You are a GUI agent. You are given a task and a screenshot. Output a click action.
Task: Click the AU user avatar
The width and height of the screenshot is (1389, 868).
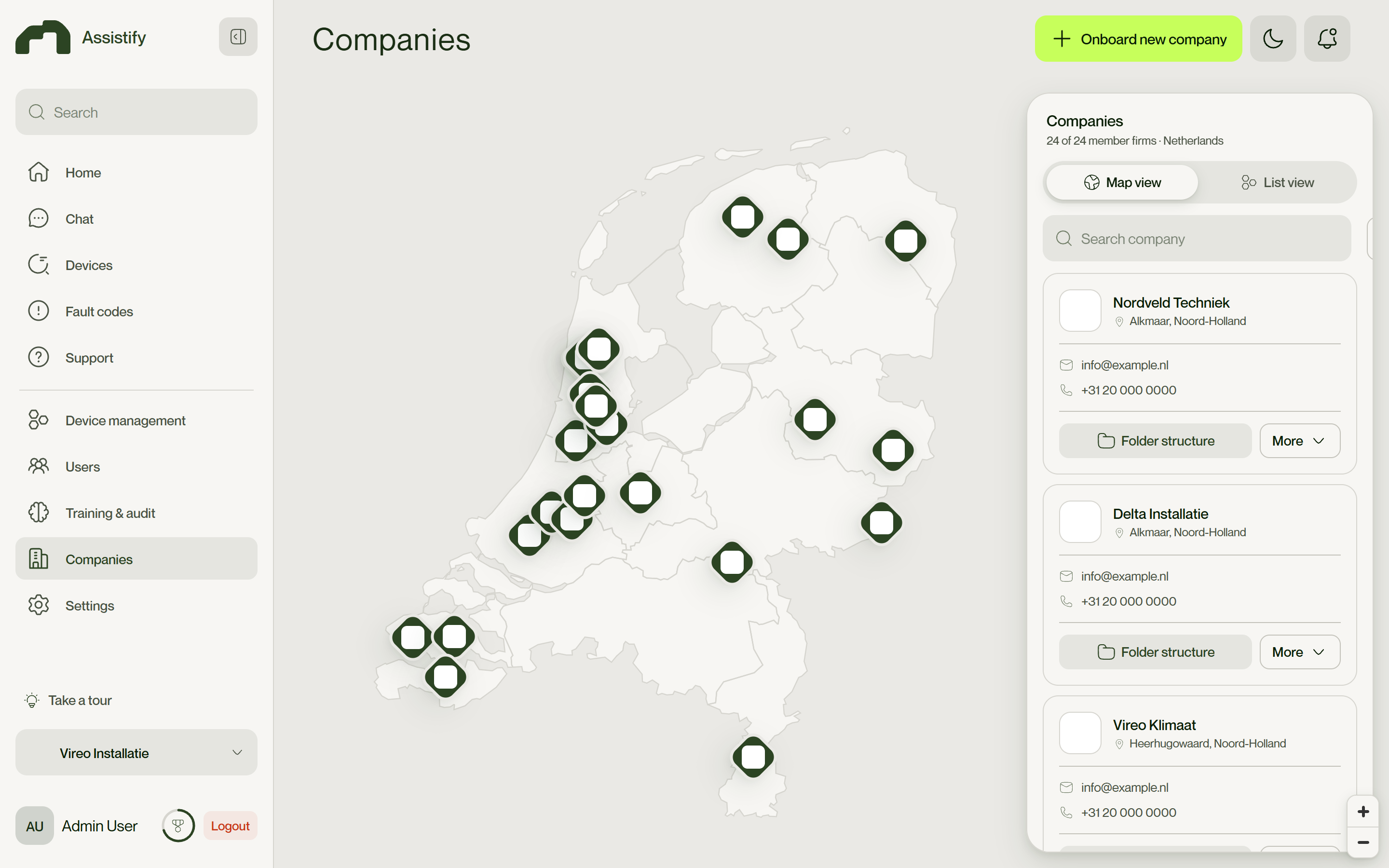point(34,826)
